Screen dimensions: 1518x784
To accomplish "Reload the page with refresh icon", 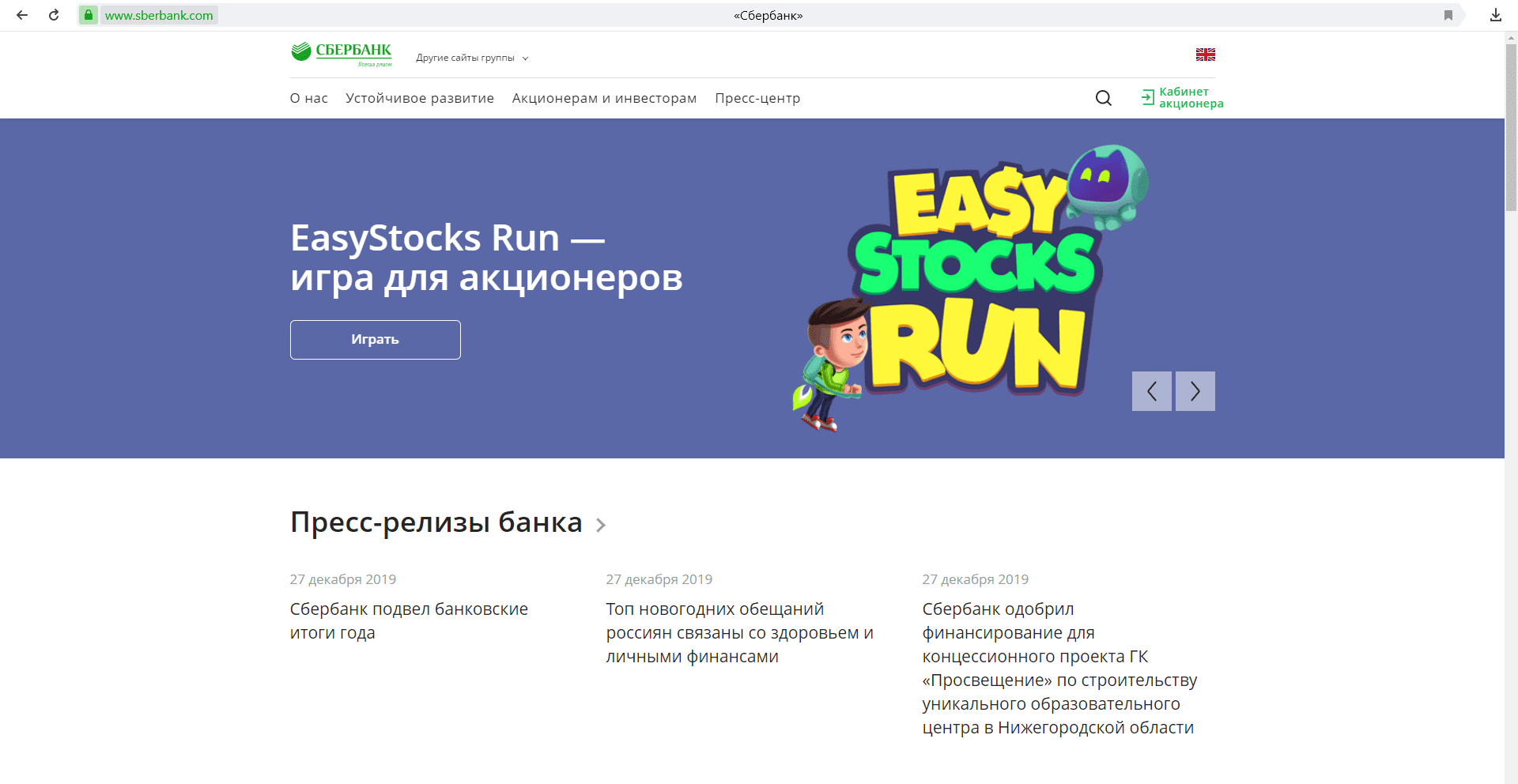I will pyautogui.click(x=54, y=15).
